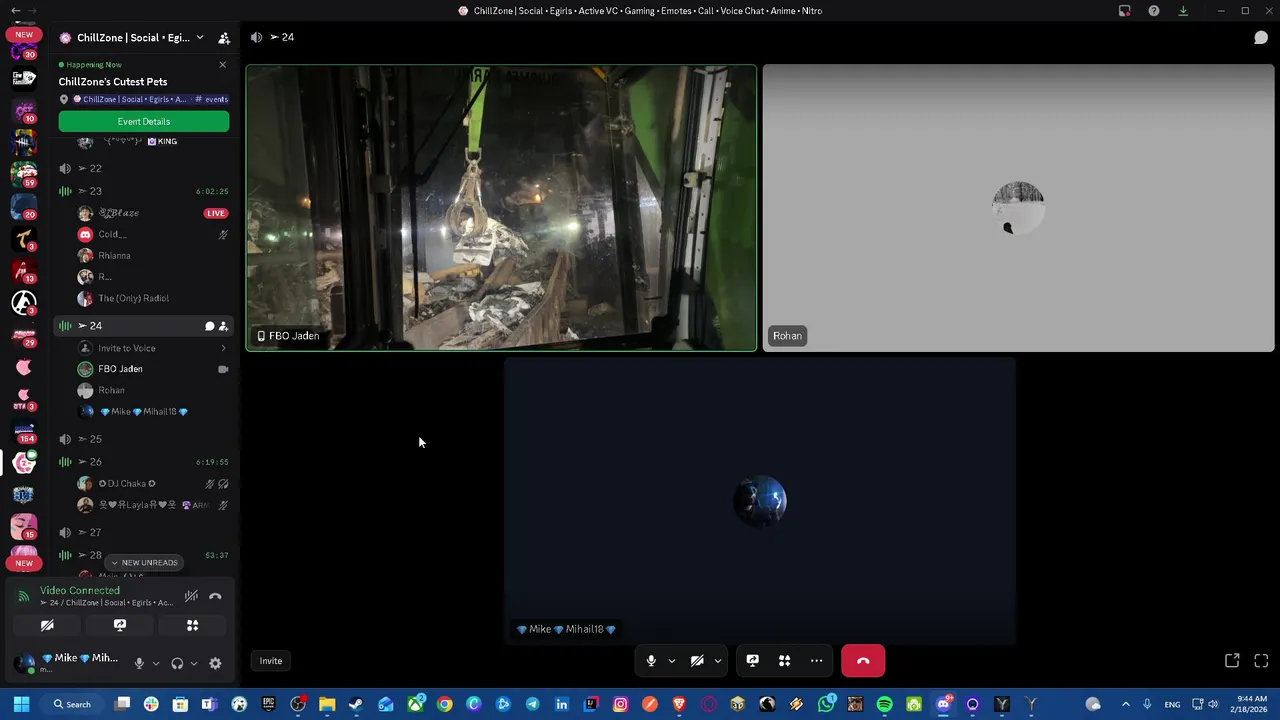This screenshot has width=1280, height=720.
Task: Open activities button in voice panel
Action: click(x=192, y=626)
